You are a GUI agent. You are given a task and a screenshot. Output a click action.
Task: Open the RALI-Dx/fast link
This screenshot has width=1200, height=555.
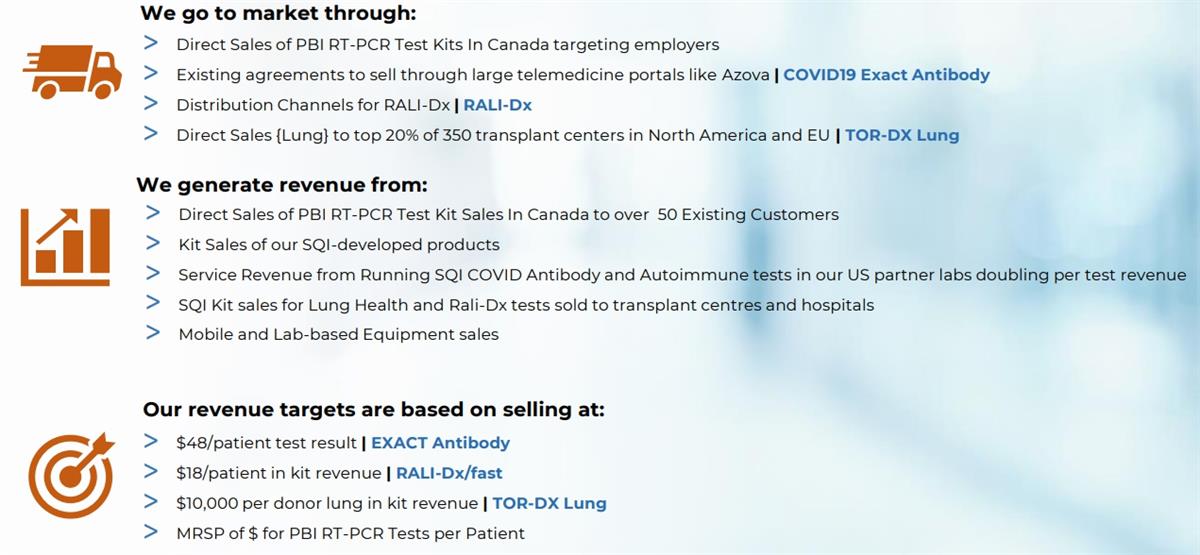pyautogui.click(x=456, y=473)
